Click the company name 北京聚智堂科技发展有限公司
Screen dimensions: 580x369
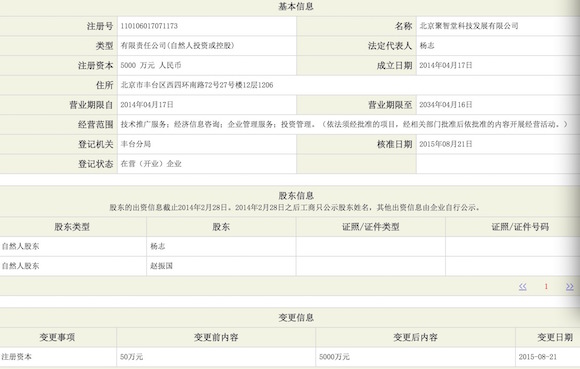[469, 26]
